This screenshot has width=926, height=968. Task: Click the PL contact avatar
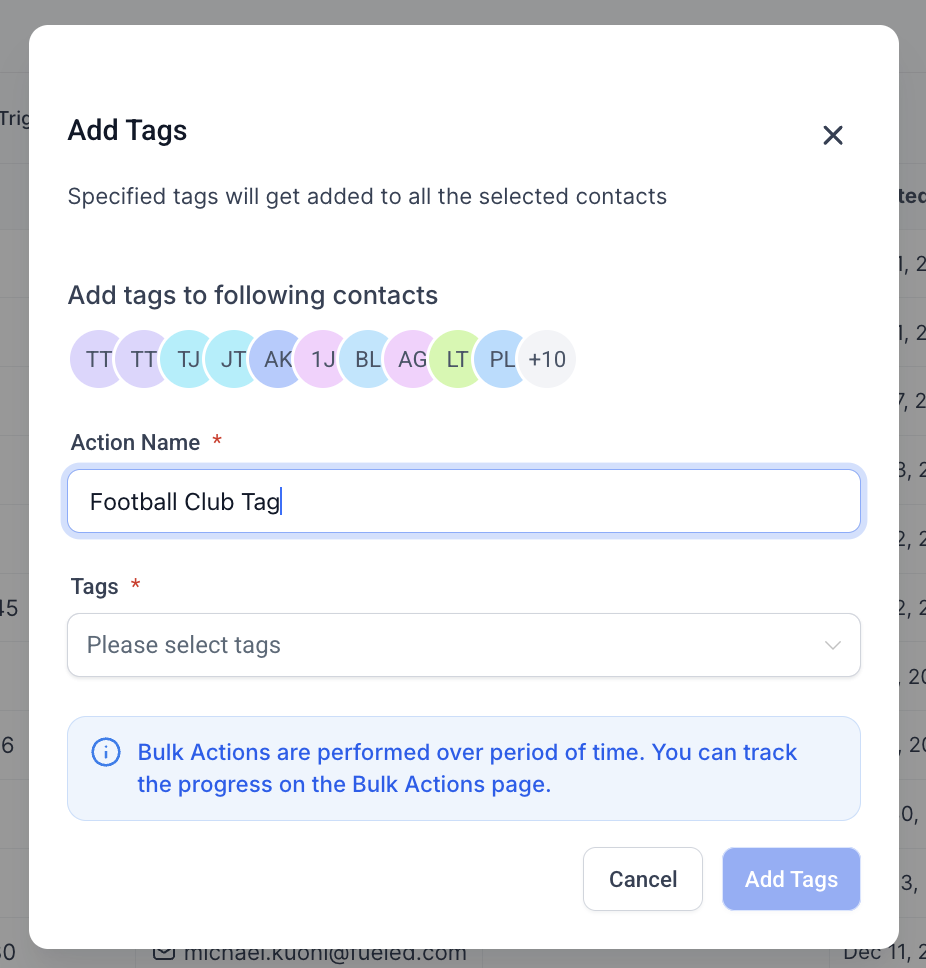(x=500, y=359)
